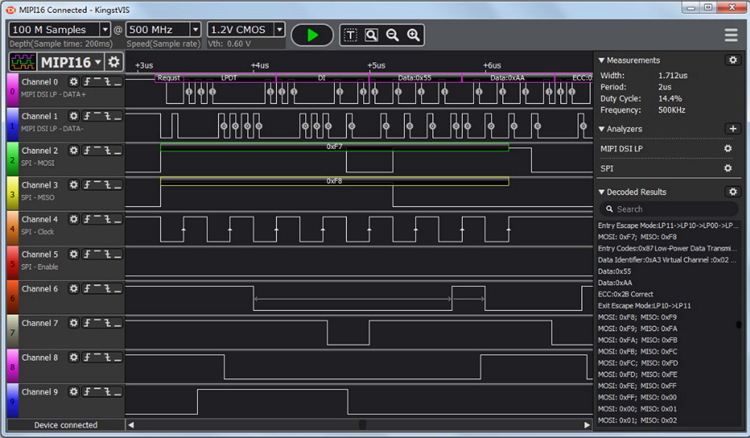Open MIPI DSI LP analyzer settings gear

coord(728,148)
